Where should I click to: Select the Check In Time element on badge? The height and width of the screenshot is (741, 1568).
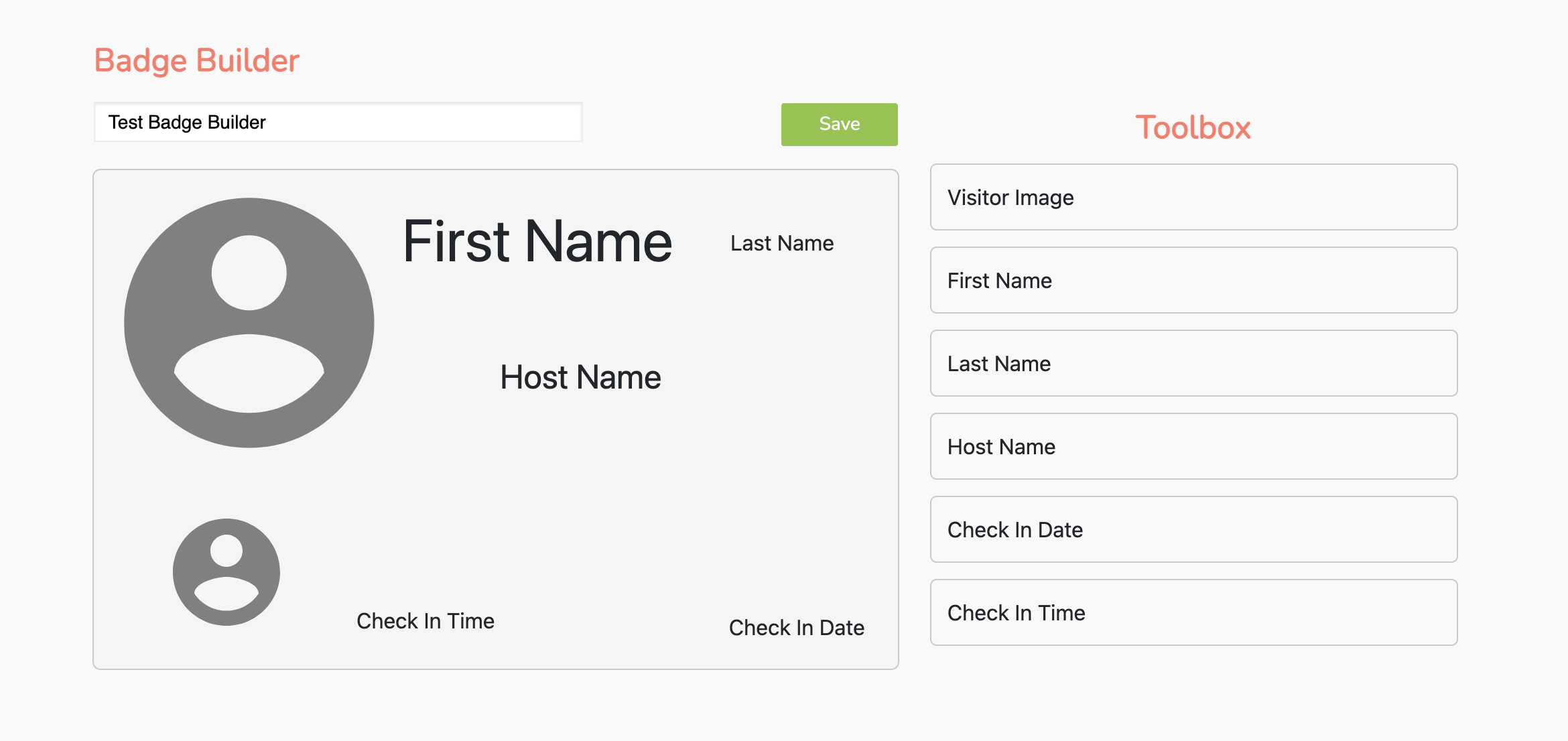(x=426, y=621)
